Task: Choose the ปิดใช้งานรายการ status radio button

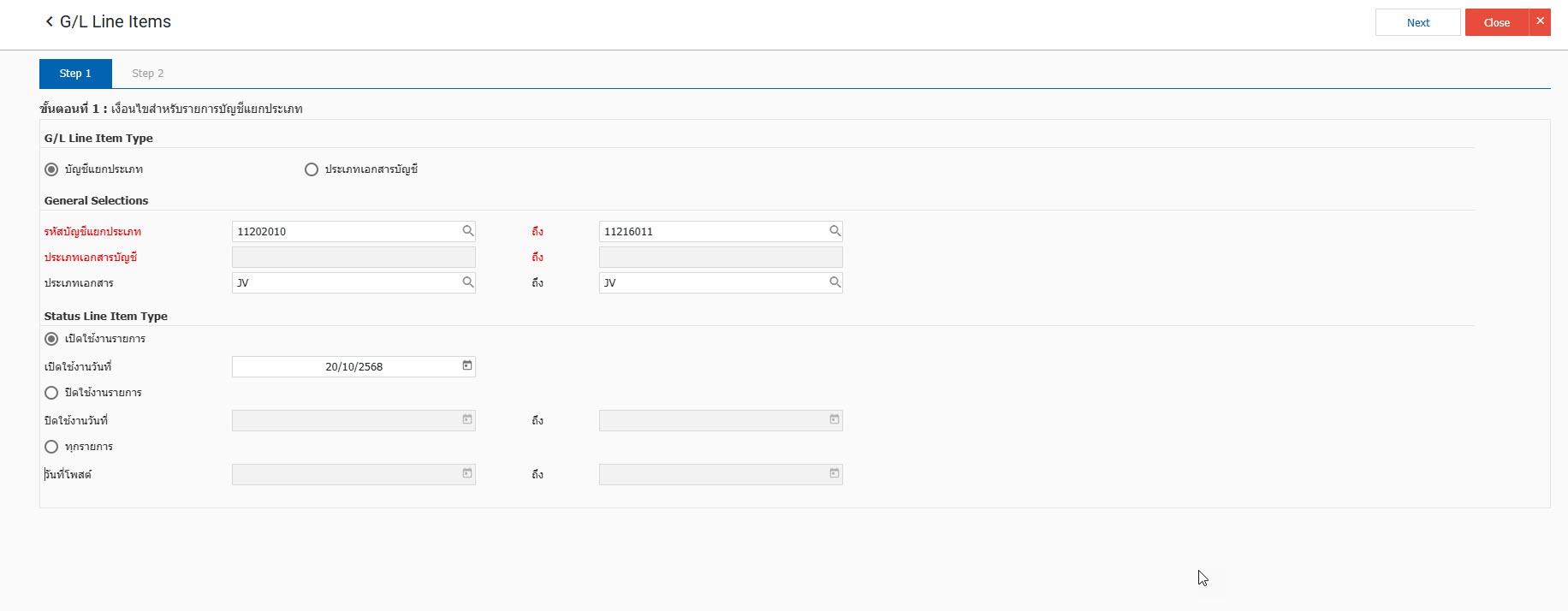Action: [51, 393]
